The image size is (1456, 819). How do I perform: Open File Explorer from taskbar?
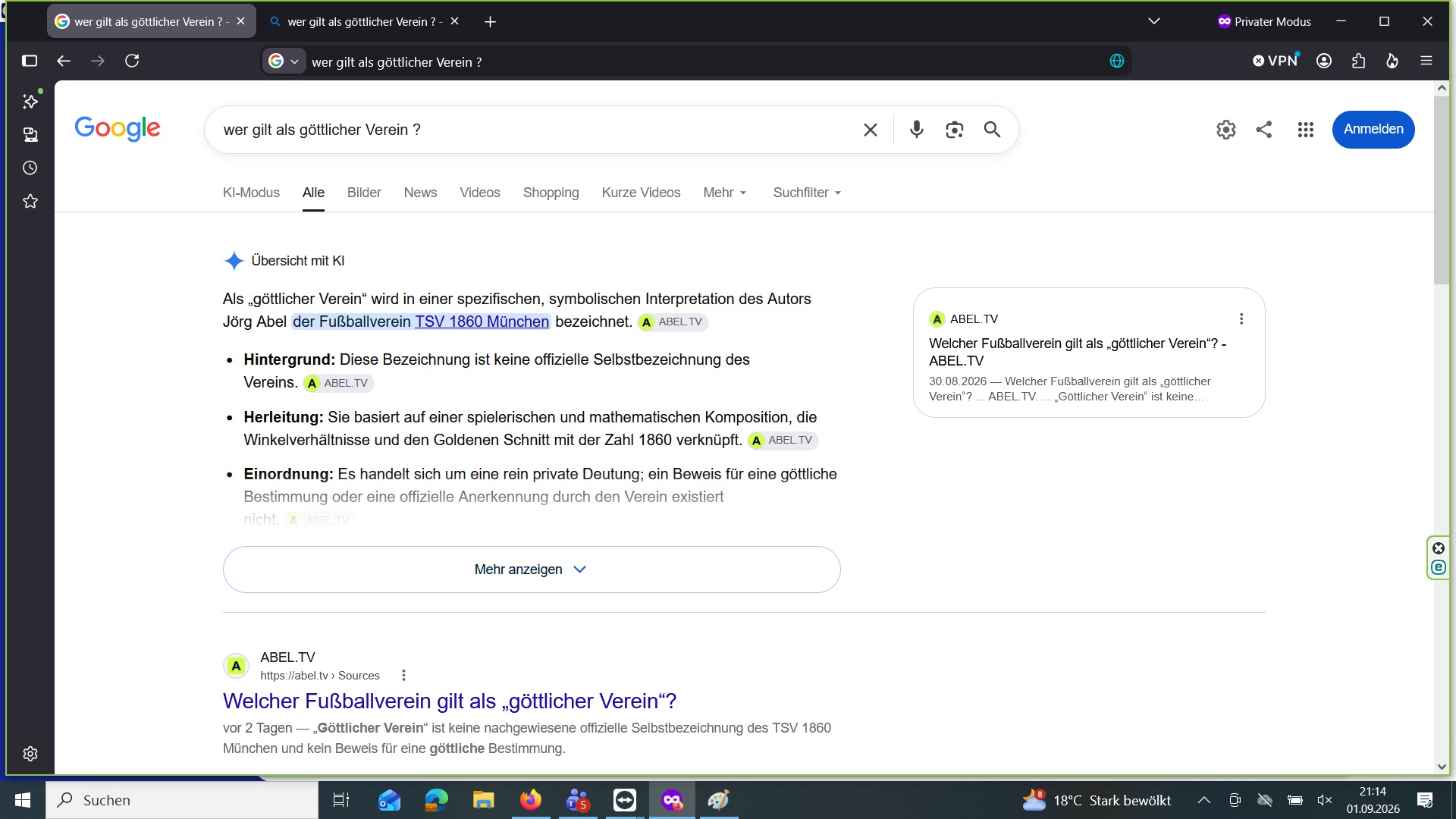click(484, 800)
